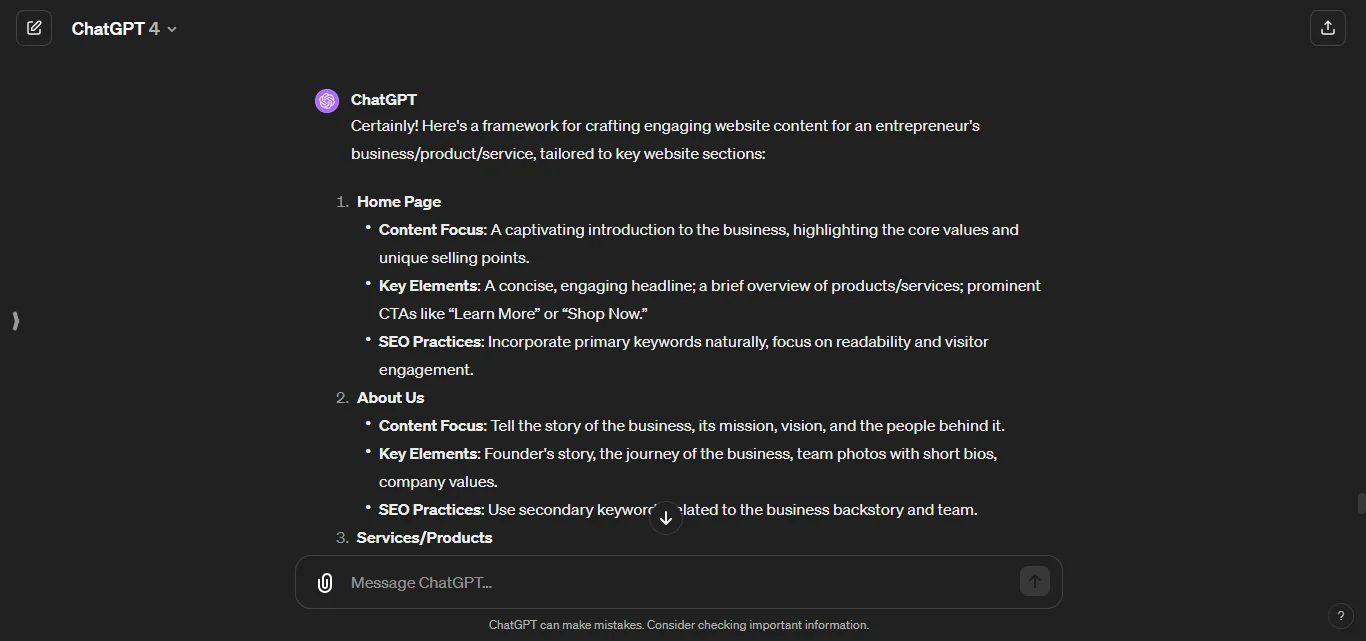This screenshot has width=1366, height=641.
Task: Expand model options with the chevron next to ChatGPT 4
Action: [x=171, y=29]
